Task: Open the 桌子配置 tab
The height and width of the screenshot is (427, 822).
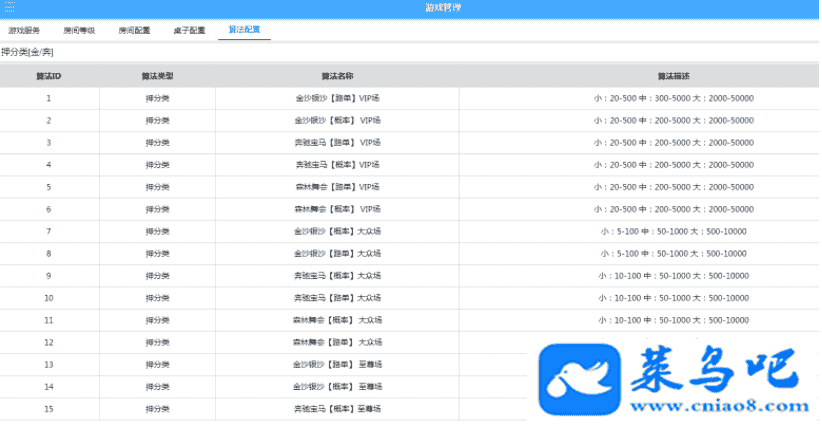Action: pyautogui.click(x=189, y=30)
